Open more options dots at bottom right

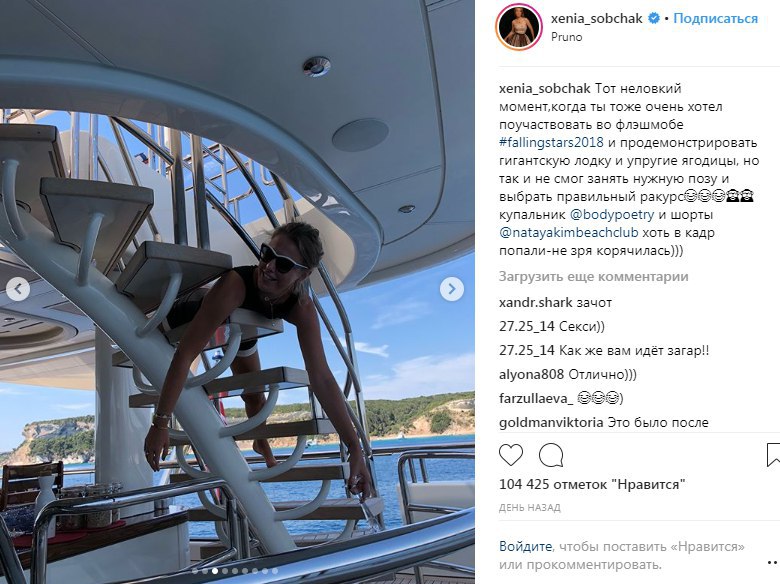tap(773, 562)
